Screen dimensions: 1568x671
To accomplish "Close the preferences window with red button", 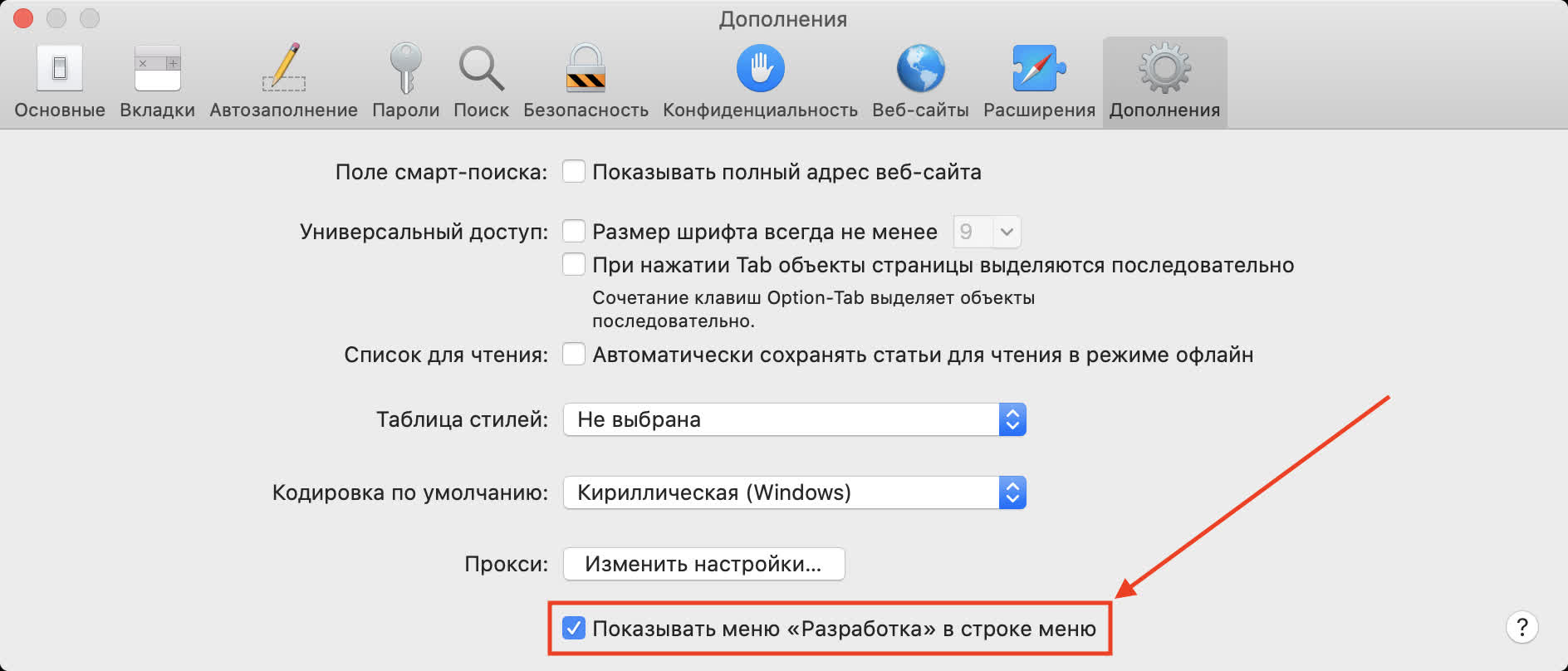I will pos(23,18).
